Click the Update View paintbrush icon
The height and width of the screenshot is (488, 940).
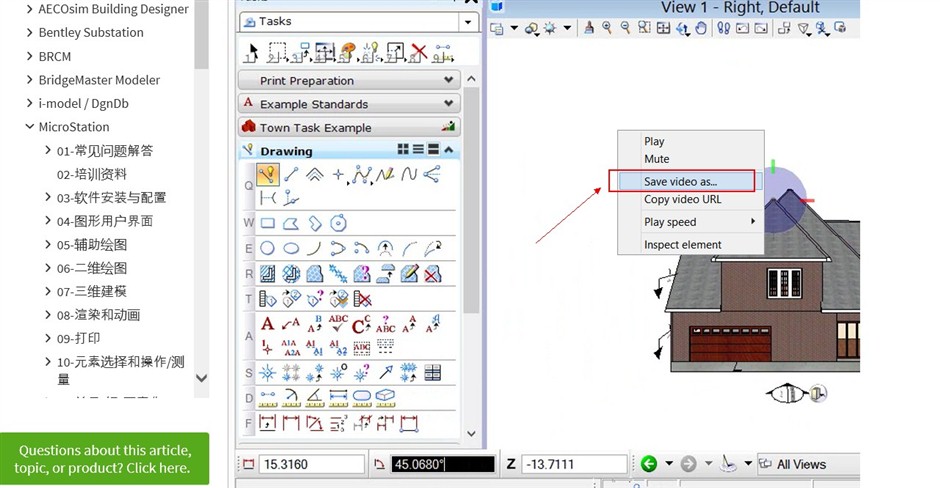pyautogui.click(x=589, y=28)
